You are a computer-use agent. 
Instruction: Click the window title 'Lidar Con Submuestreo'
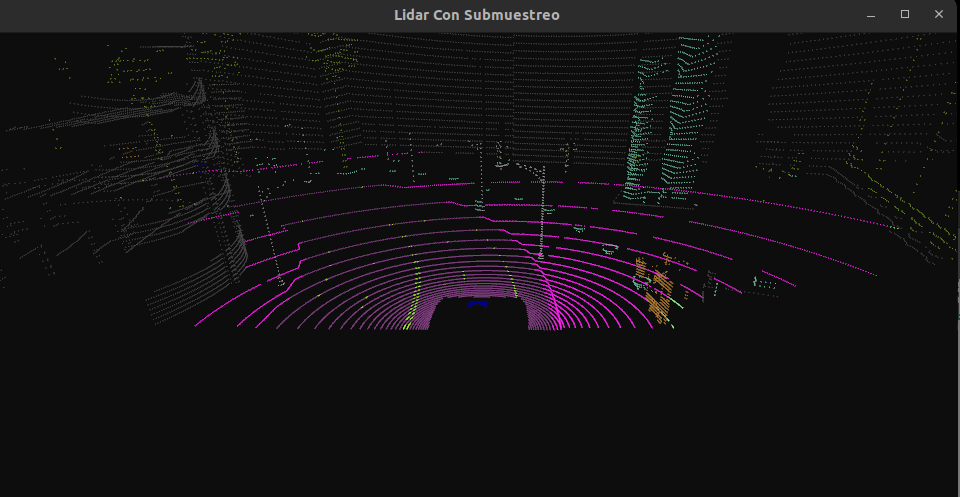tap(476, 15)
